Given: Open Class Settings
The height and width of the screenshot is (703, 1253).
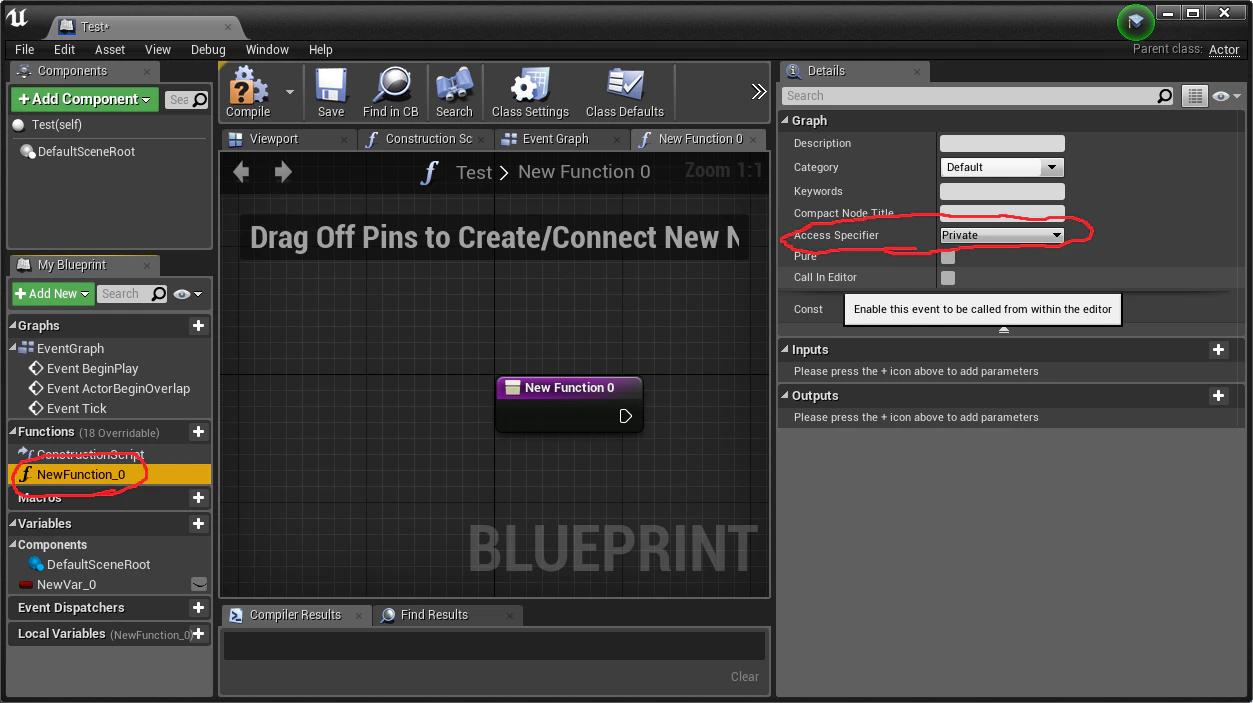Looking at the screenshot, I should coord(530,93).
